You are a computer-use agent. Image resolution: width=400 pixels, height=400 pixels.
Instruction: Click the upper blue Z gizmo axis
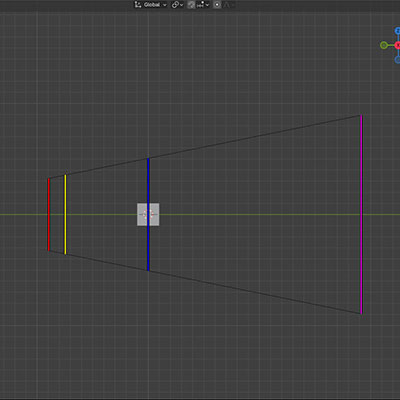[397, 31]
